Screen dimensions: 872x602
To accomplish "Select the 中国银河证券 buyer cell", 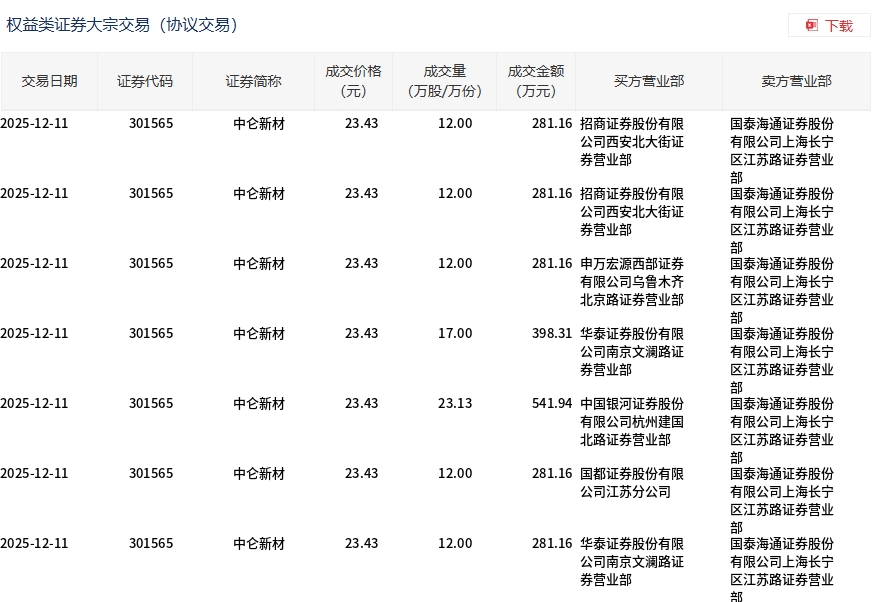I will pyautogui.click(x=632, y=421).
